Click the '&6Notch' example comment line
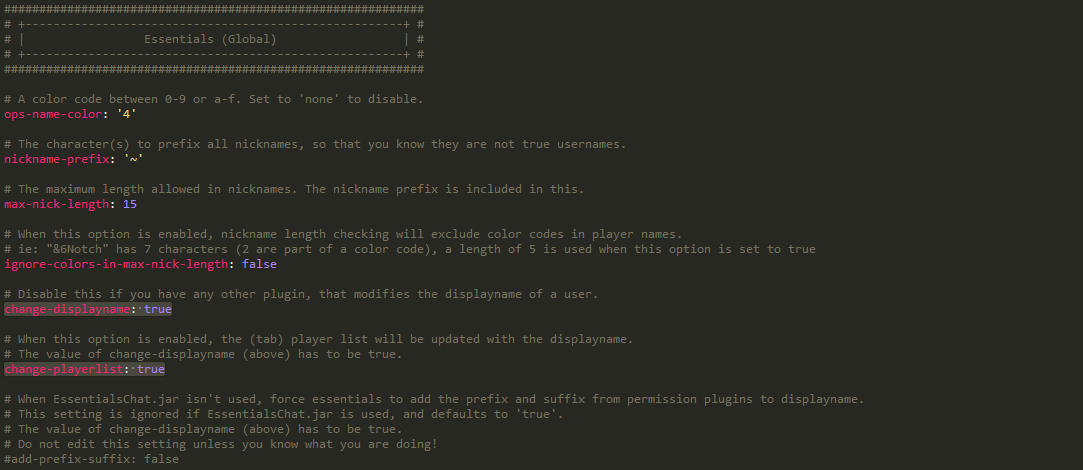1083x470 pixels. pyautogui.click(x=409, y=249)
